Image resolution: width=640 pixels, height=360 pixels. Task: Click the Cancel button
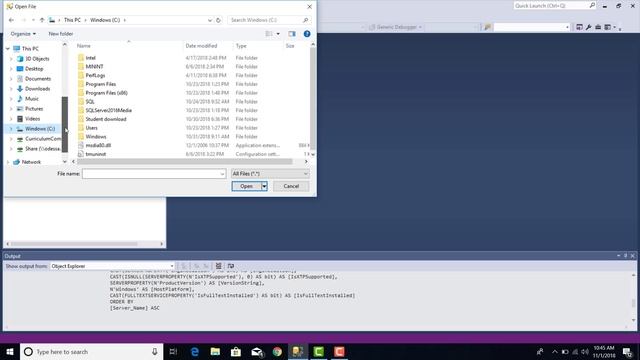click(291, 186)
